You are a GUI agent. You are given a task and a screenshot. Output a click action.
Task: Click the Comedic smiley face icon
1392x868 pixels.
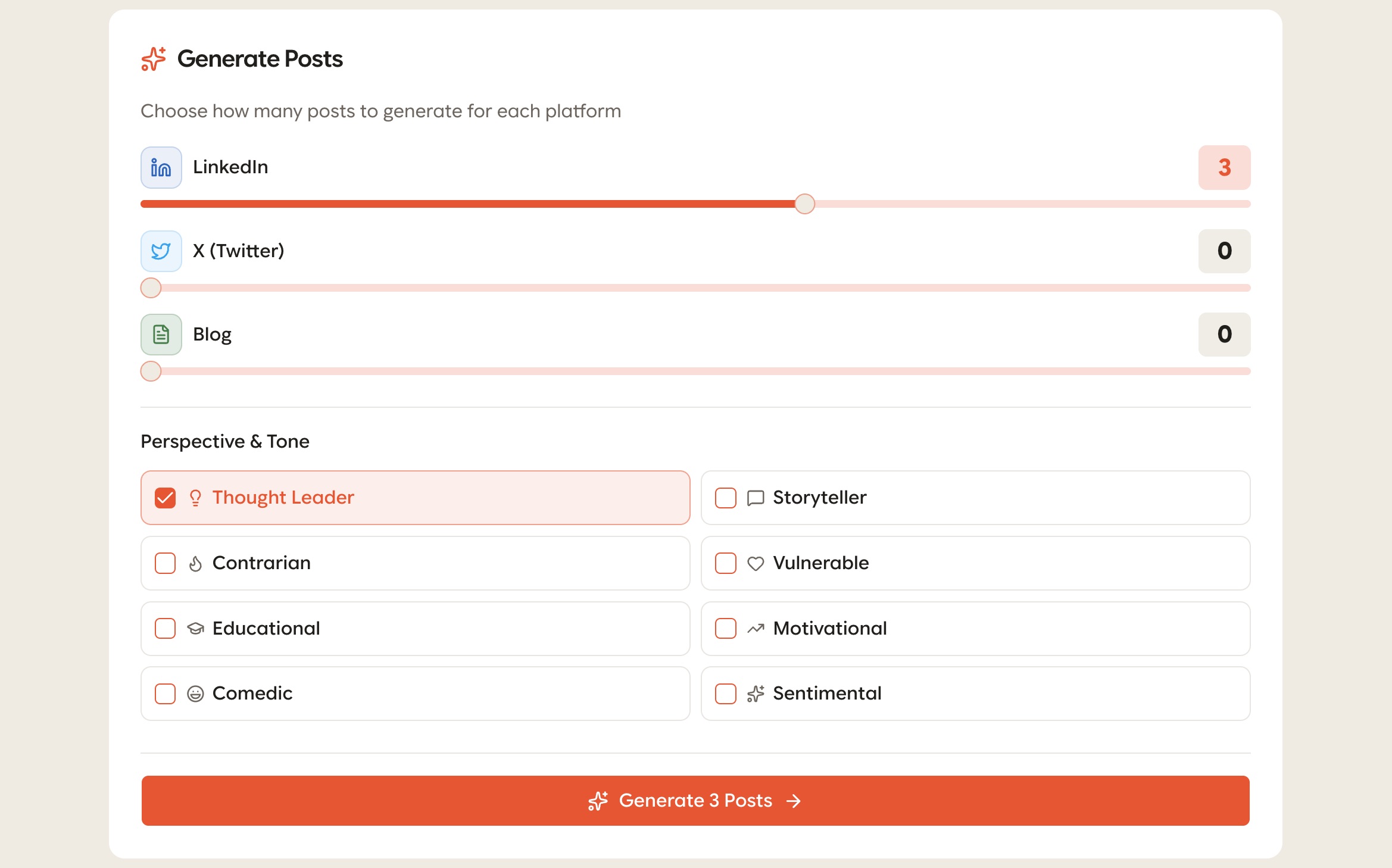195,694
